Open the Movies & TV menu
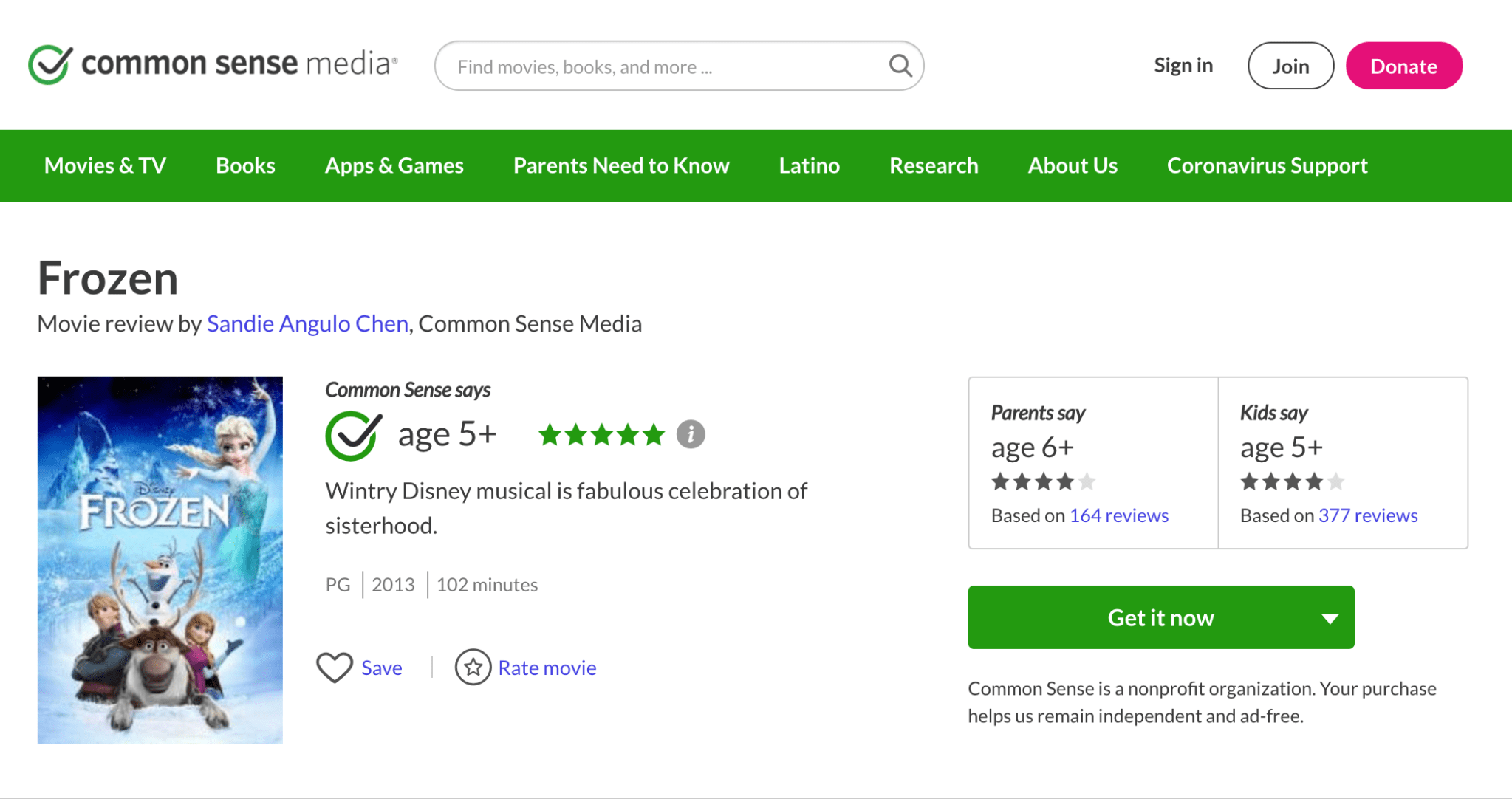Image resolution: width=1512 pixels, height=799 pixels. 104,165
